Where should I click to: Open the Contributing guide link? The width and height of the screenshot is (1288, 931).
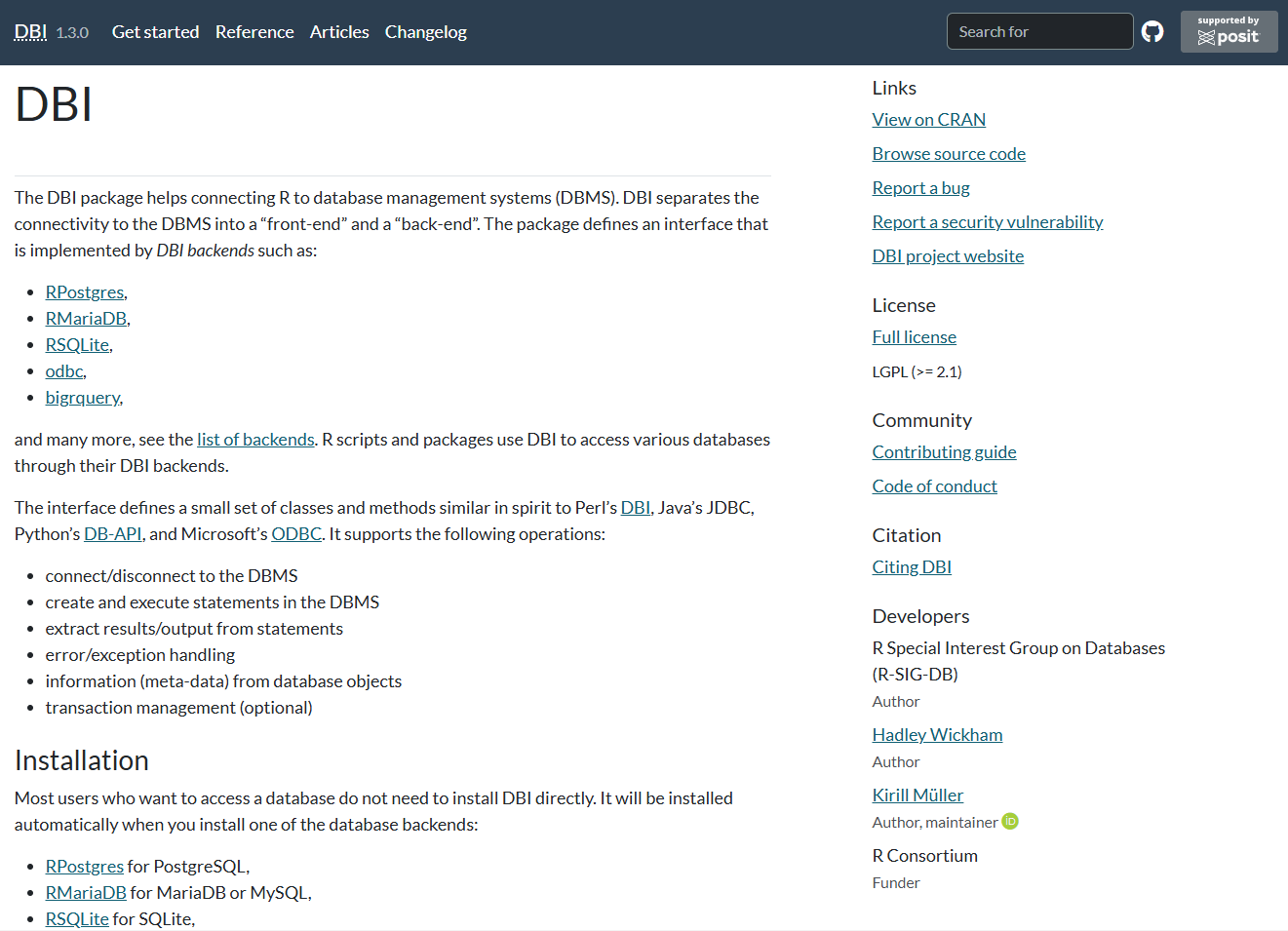click(944, 452)
